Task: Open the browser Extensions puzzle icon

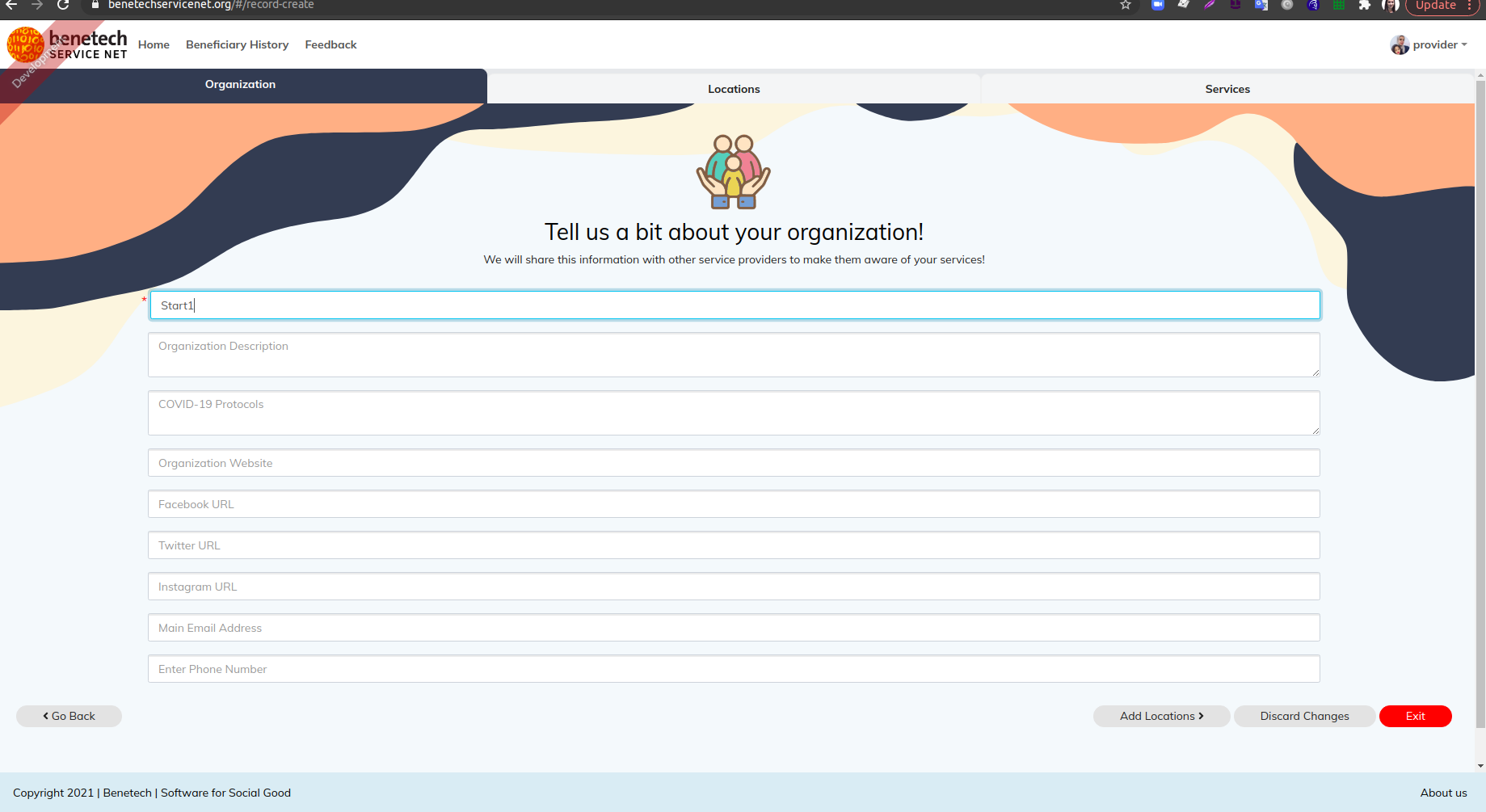Action: pos(1364,6)
